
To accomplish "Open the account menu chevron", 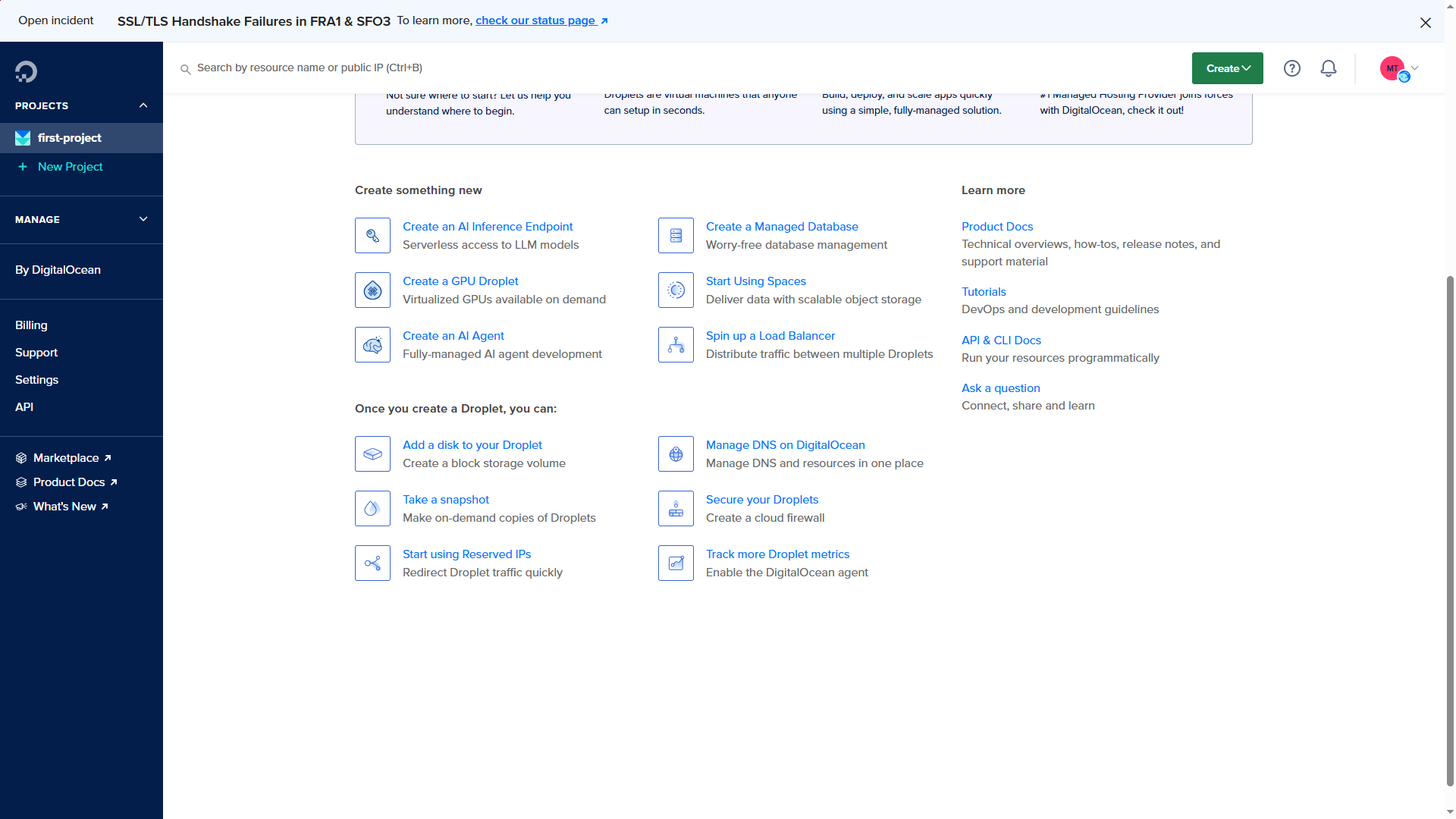I will pyautogui.click(x=1415, y=67).
